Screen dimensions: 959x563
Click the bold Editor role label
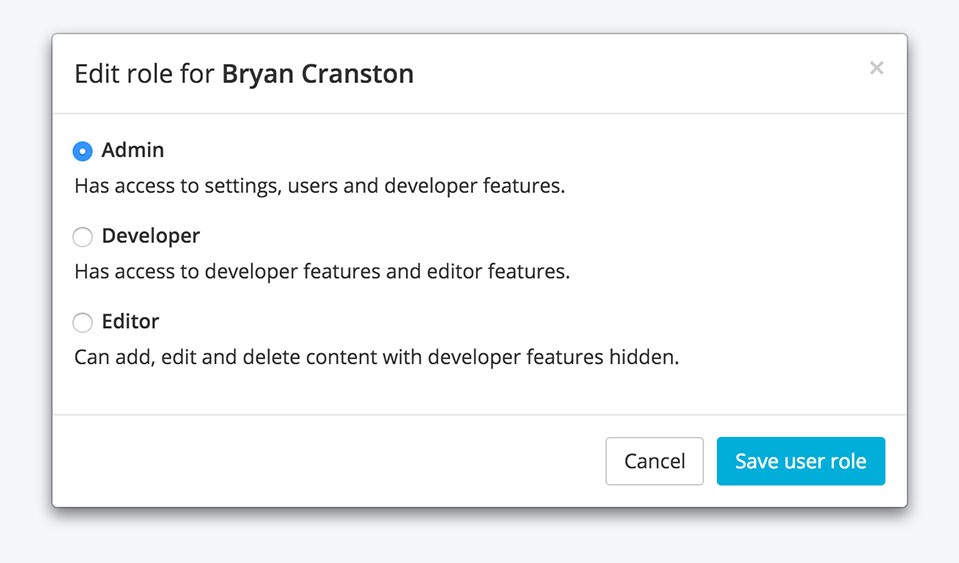click(130, 322)
